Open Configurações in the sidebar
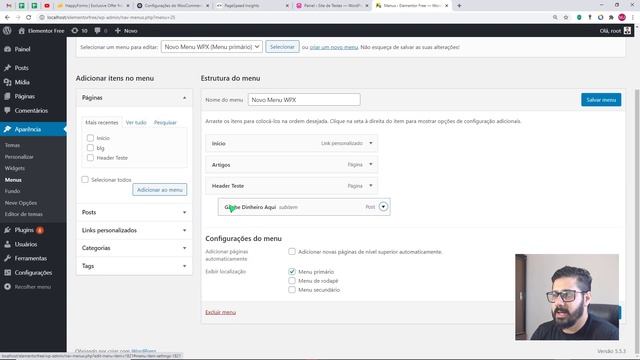Screen dimensions: 640x360 33,273
